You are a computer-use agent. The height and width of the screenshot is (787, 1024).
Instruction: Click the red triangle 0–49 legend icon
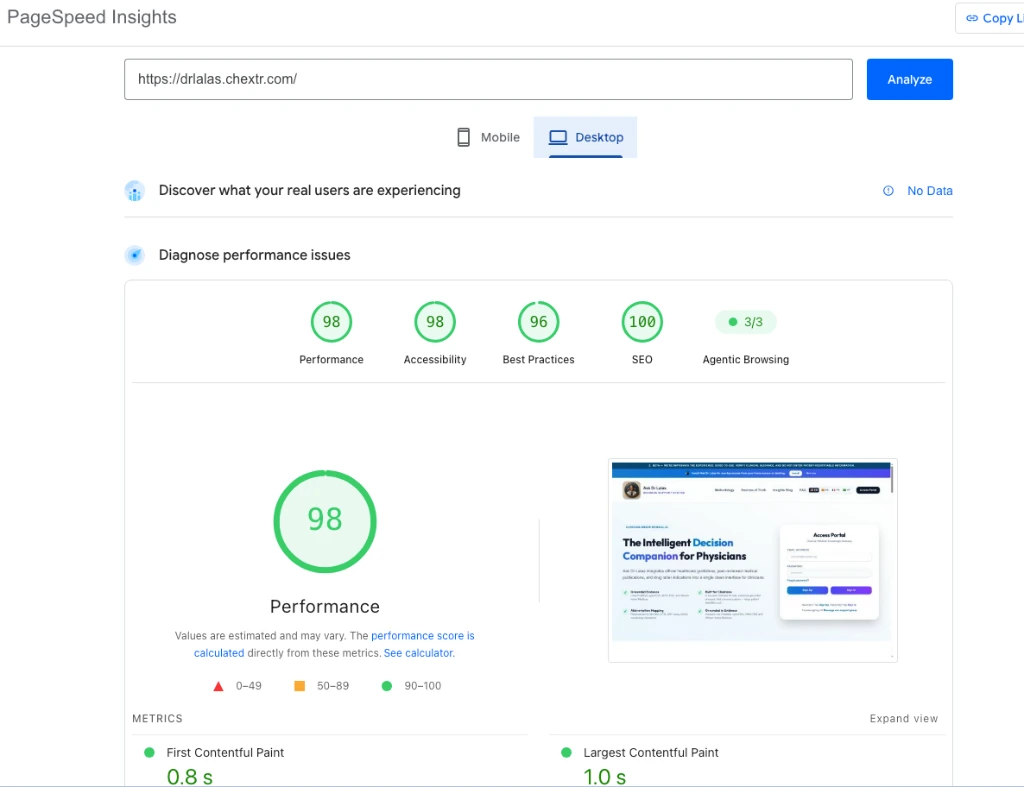pos(218,686)
